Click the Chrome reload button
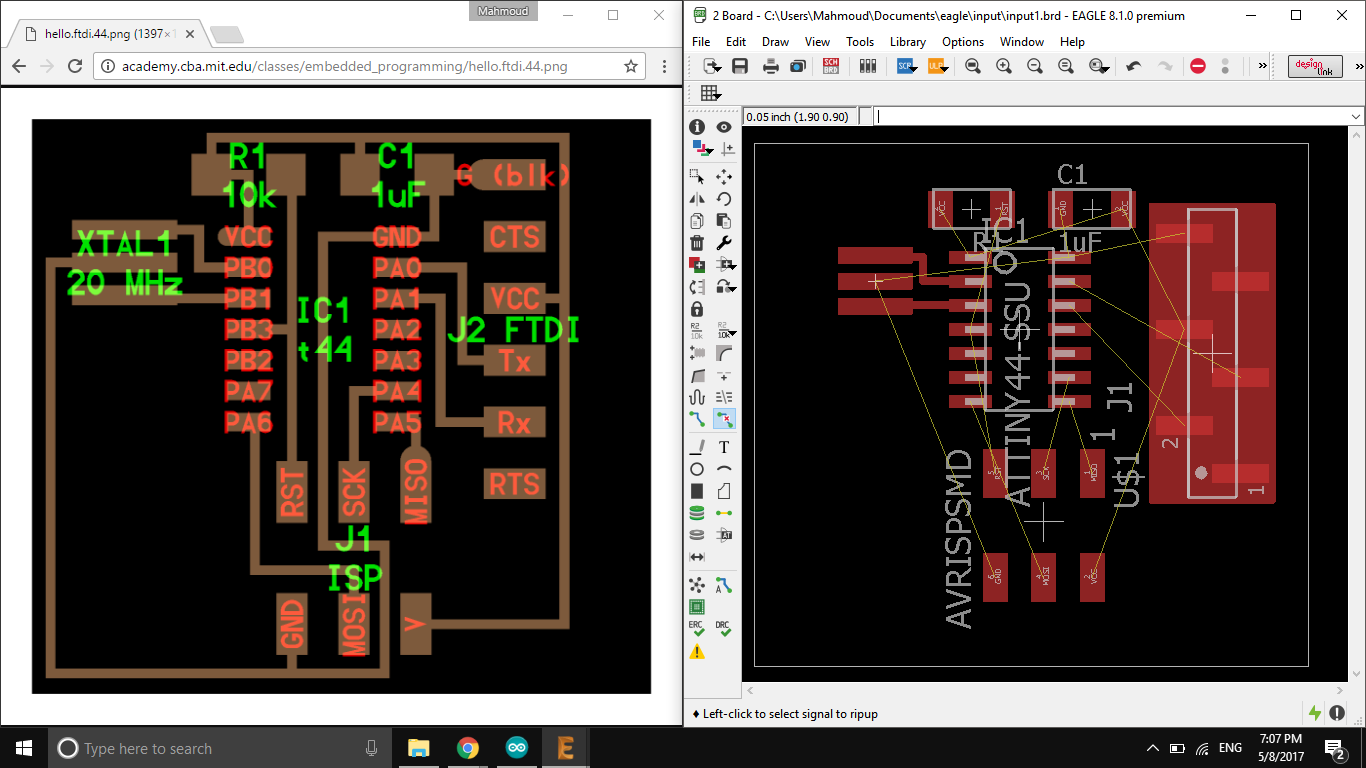The height and width of the screenshot is (768, 1366). pos(74,66)
